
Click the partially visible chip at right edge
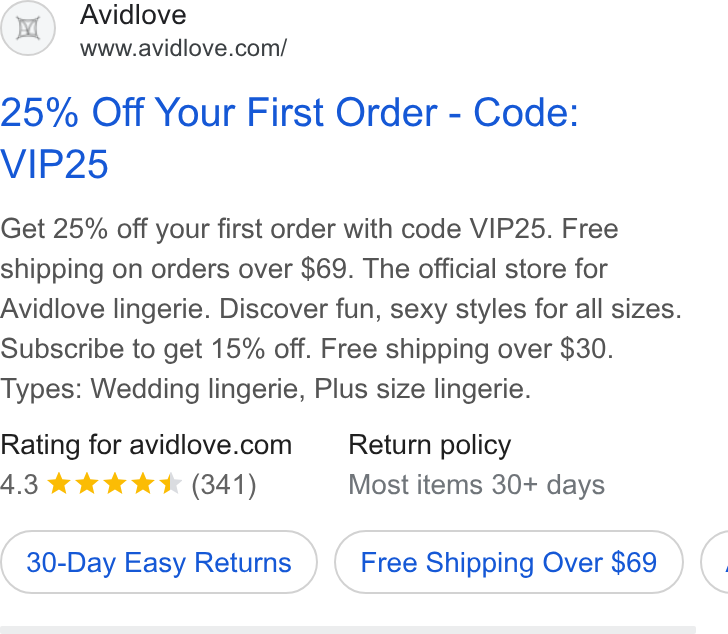click(715, 562)
